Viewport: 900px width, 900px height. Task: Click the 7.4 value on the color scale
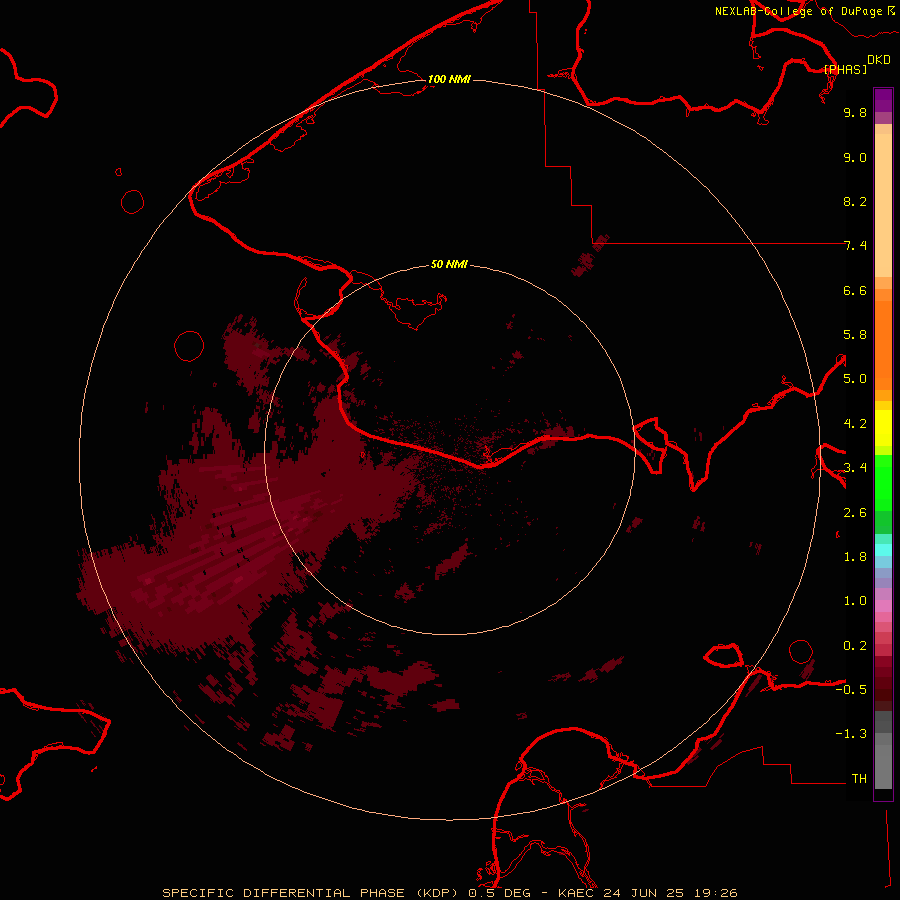855,246
